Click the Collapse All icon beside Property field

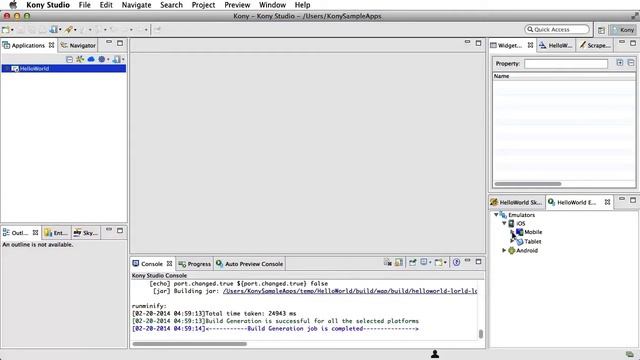pos(631,63)
